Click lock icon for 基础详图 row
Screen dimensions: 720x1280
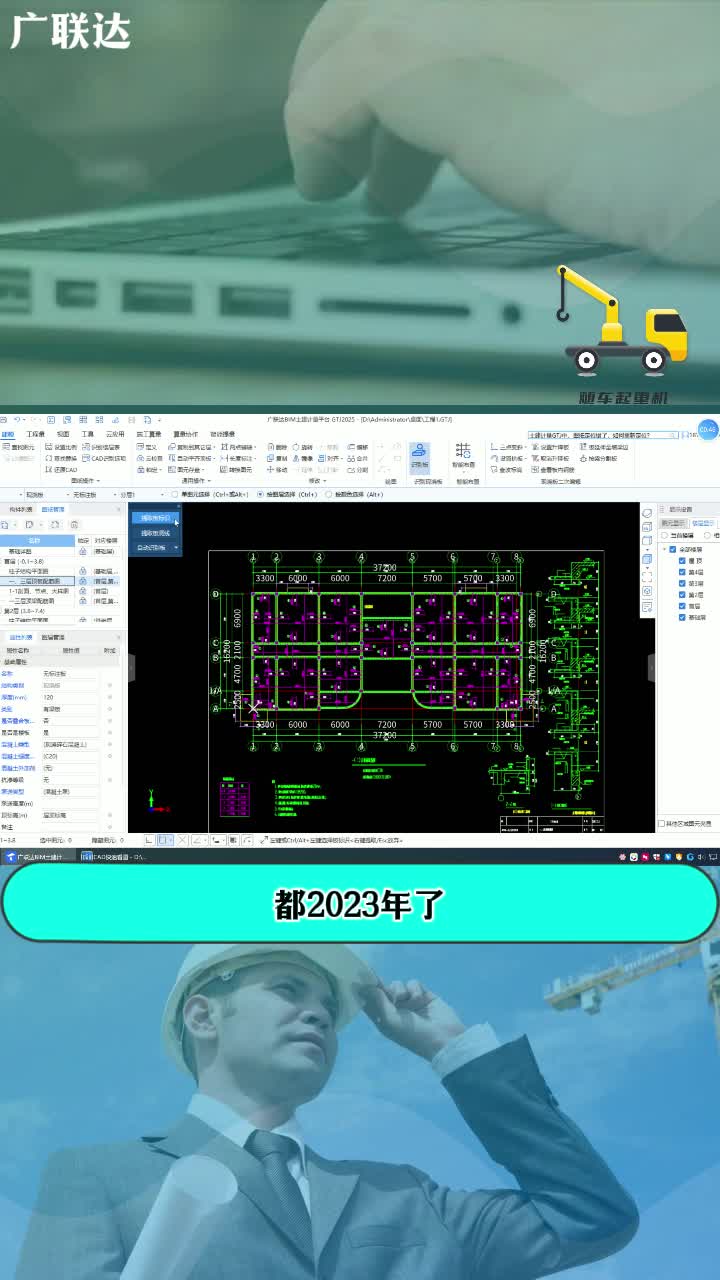pos(84,551)
